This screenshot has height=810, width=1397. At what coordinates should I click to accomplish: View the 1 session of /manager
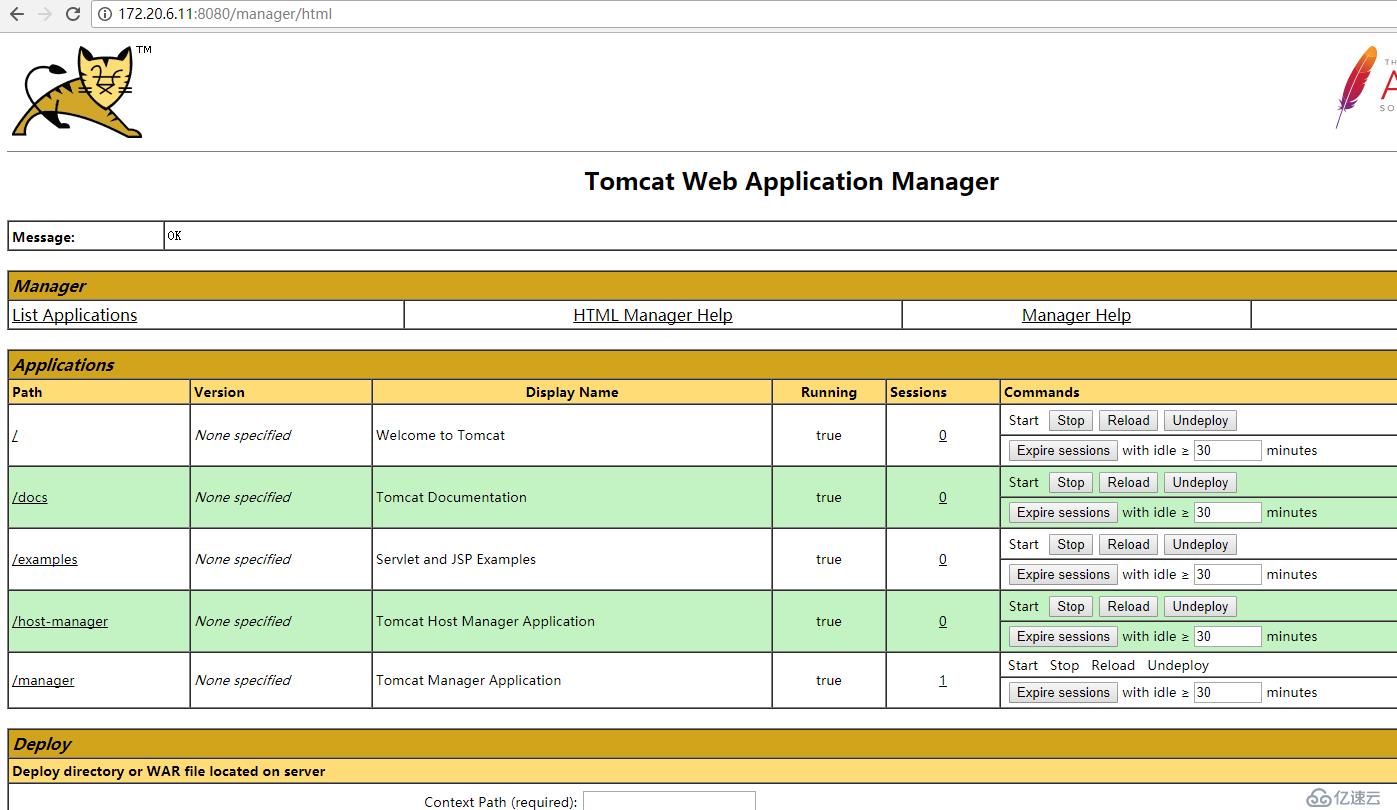pyautogui.click(x=943, y=680)
